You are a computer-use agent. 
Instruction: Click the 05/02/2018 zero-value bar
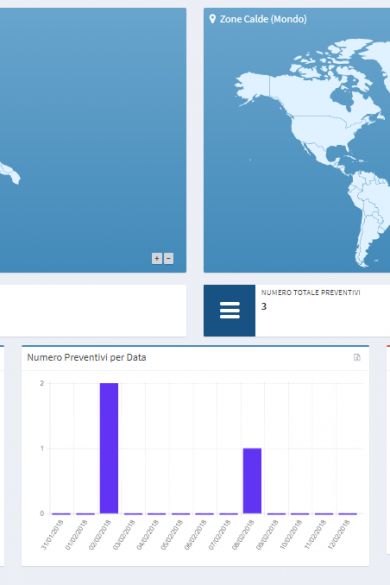pyautogui.click(x=181, y=514)
